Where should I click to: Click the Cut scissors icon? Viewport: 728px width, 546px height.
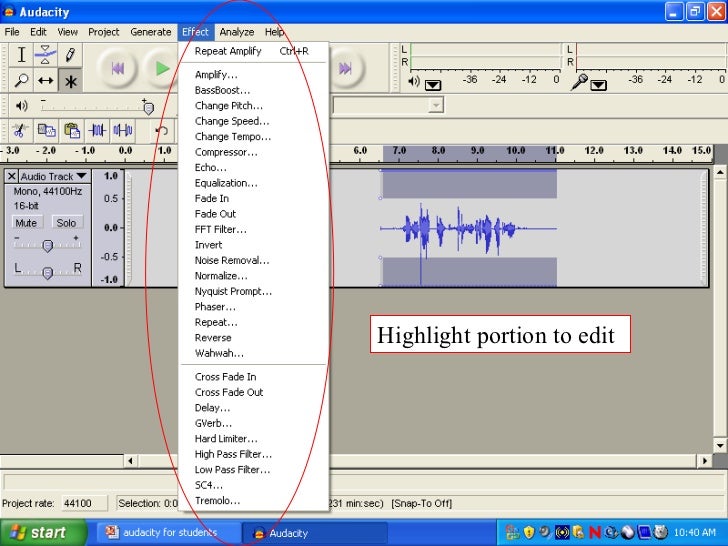point(20,130)
